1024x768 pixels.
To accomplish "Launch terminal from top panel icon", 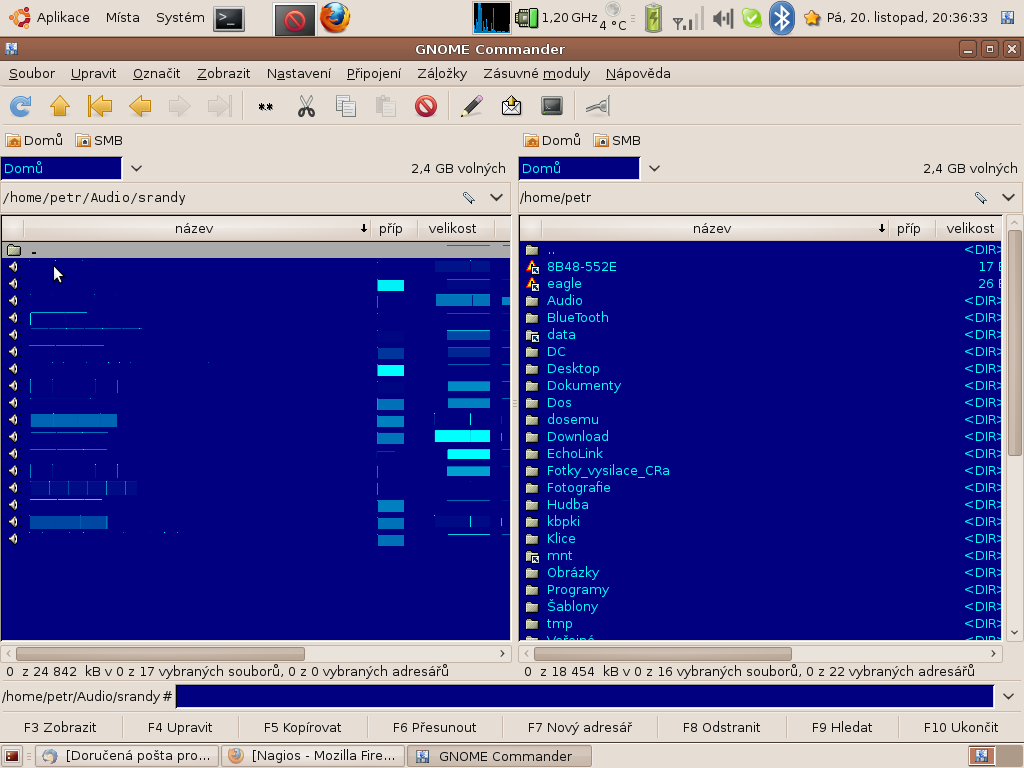I will pyautogui.click(x=229, y=19).
